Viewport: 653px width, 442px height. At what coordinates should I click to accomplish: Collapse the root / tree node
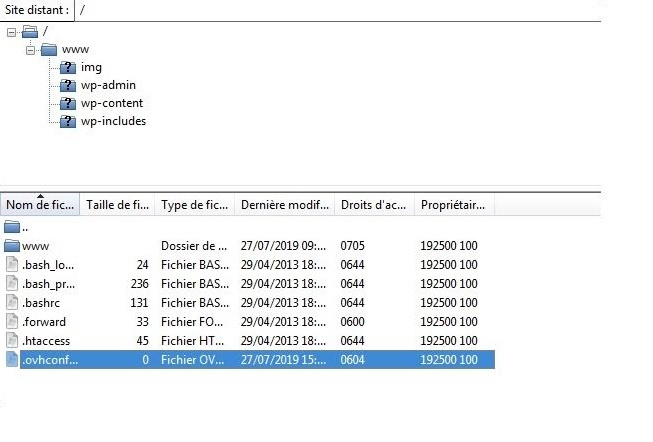pyautogui.click(x=11, y=32)
